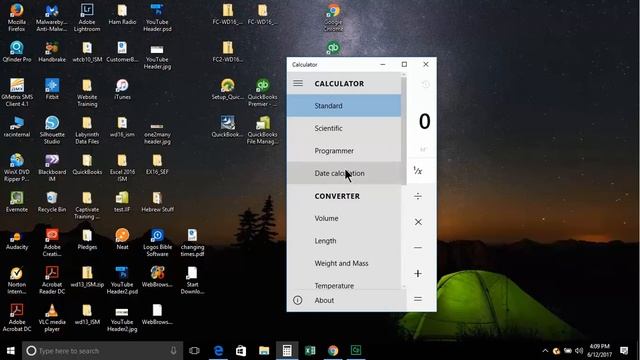
Task: Click the reciprocal 1/x button
Action: coord(418,171)
